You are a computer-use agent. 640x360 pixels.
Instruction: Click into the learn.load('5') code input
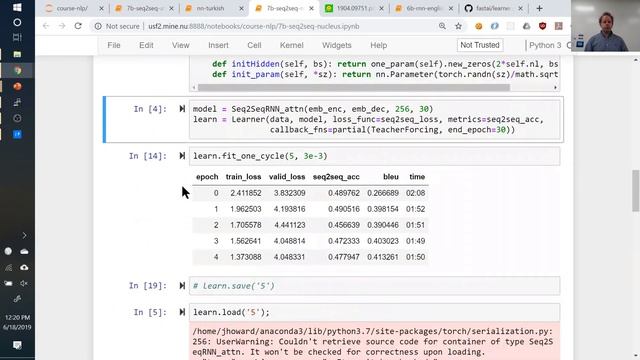click(x=374, y=313)
